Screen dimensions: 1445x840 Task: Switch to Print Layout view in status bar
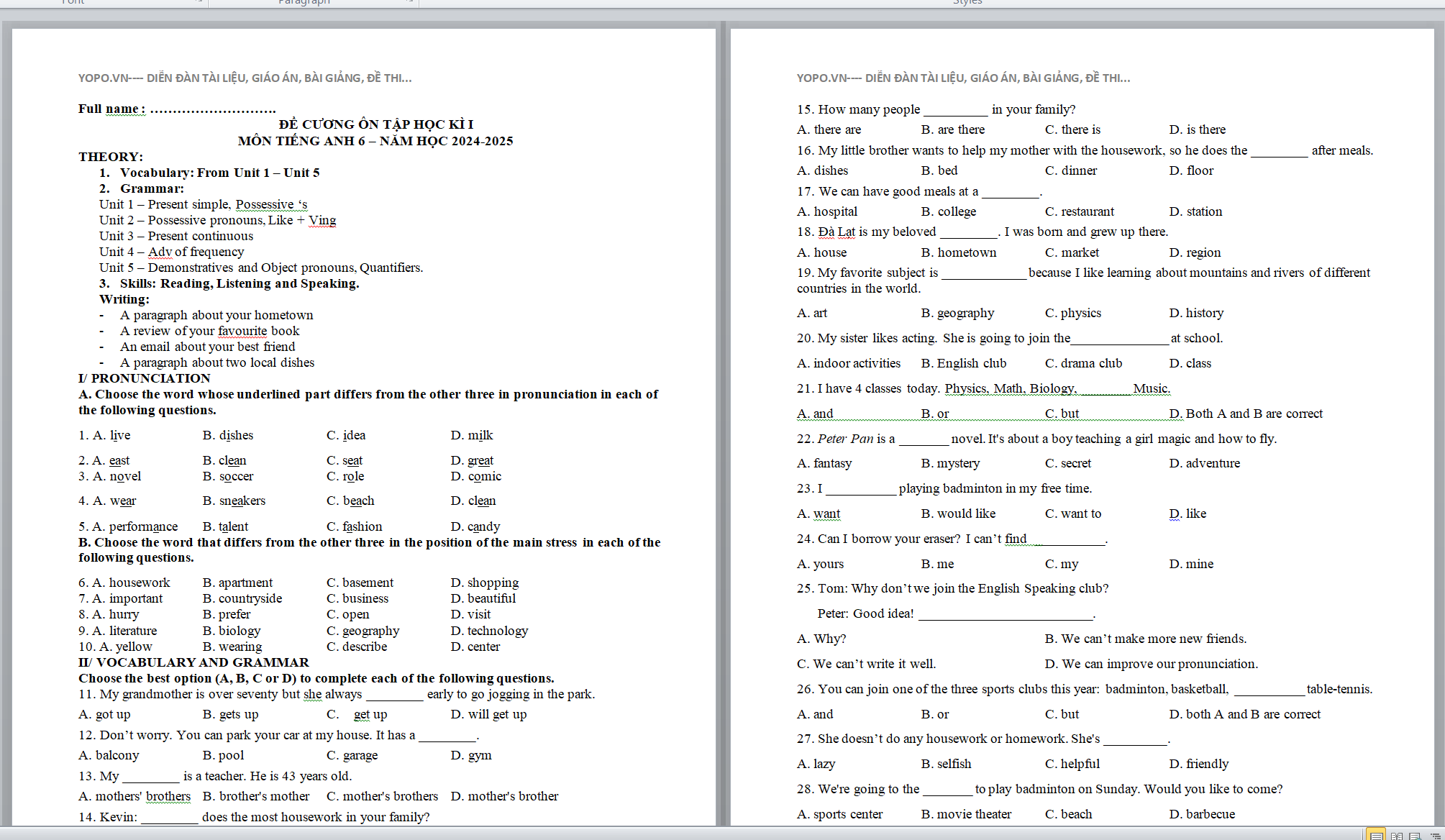point(1376,835)
